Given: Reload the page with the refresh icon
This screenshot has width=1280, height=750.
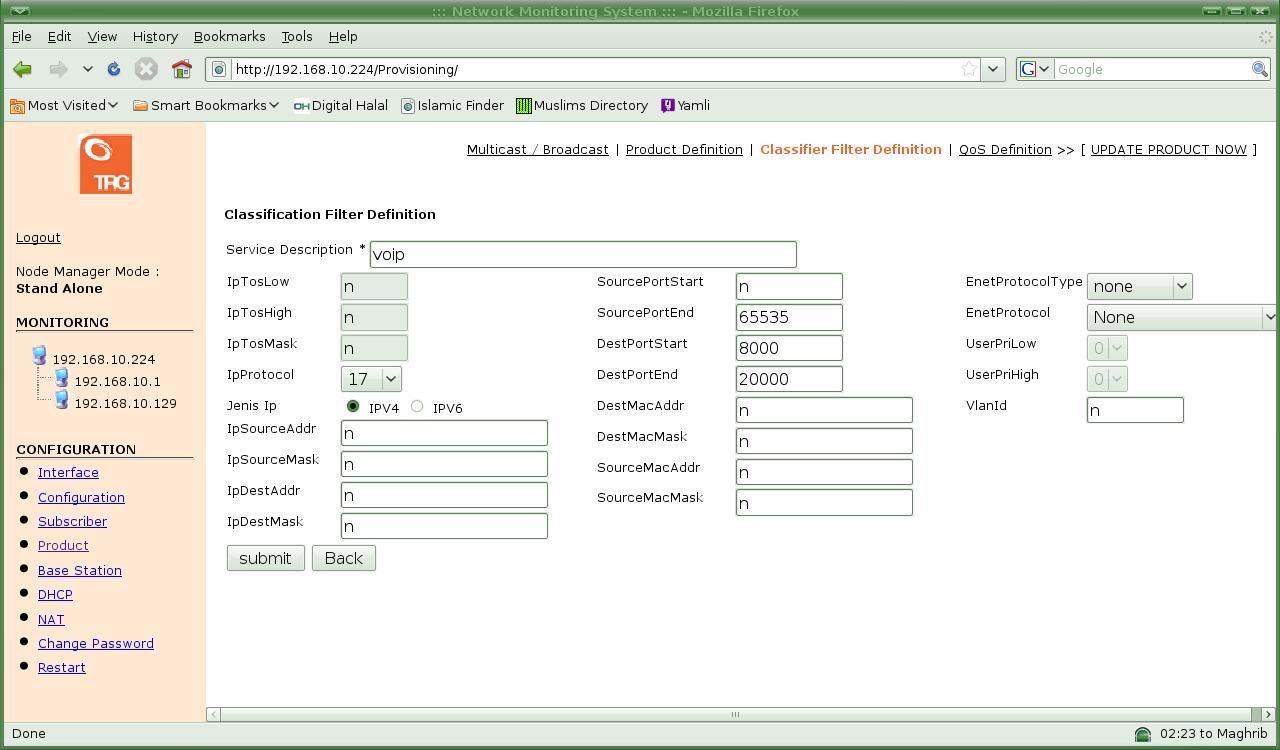Looking at the screenshot, I should 114,69.
